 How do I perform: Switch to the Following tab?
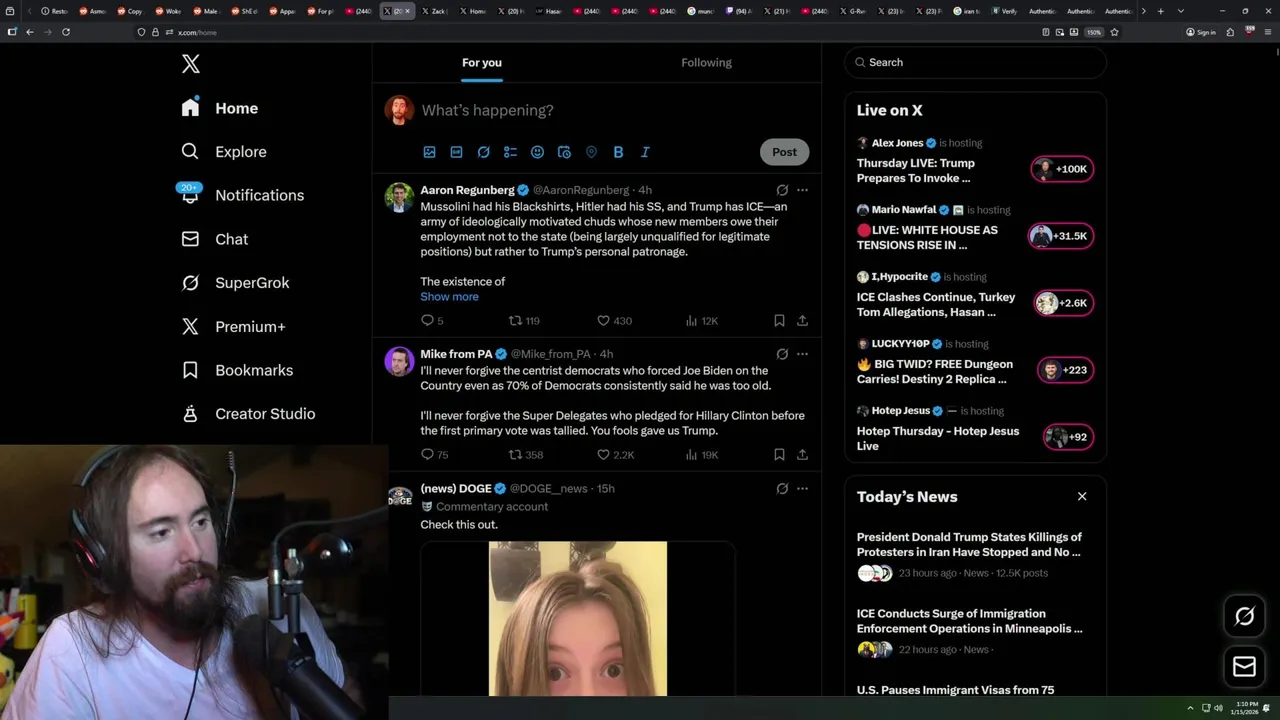(x=707, y=63)
